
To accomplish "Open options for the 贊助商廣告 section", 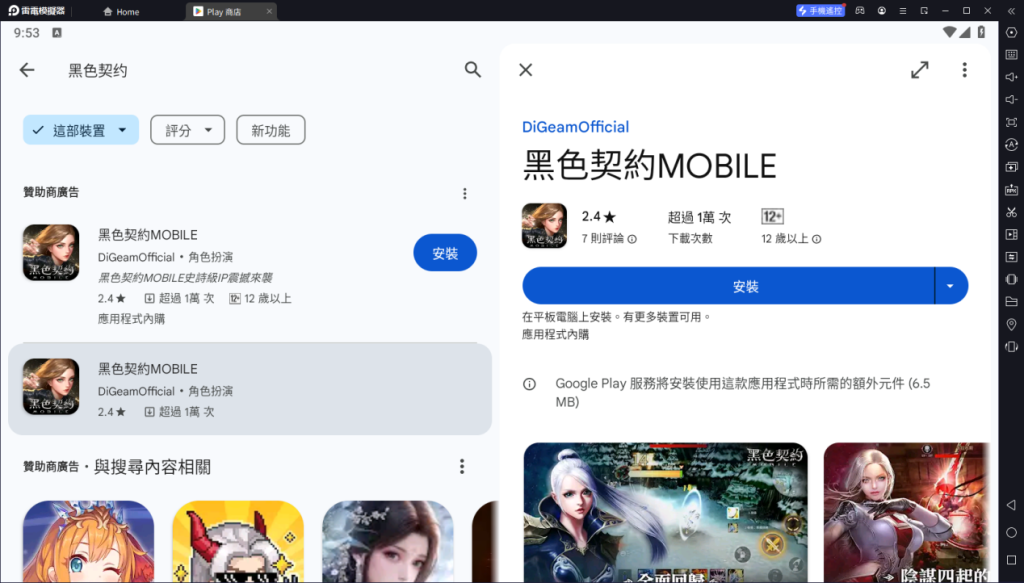I will point(465,193).
